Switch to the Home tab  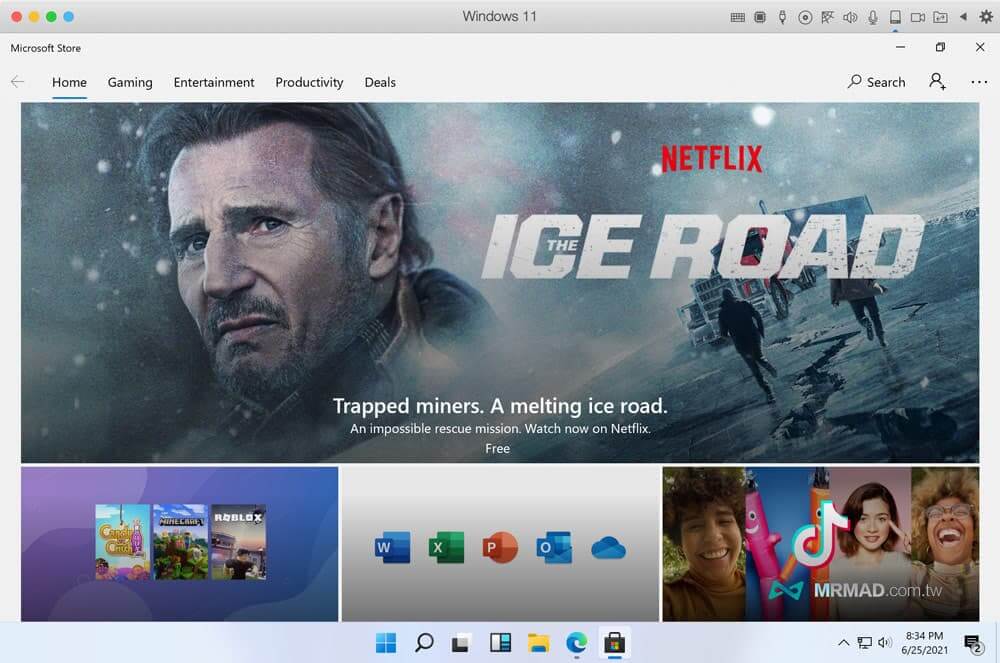click(x=70, y=82)
